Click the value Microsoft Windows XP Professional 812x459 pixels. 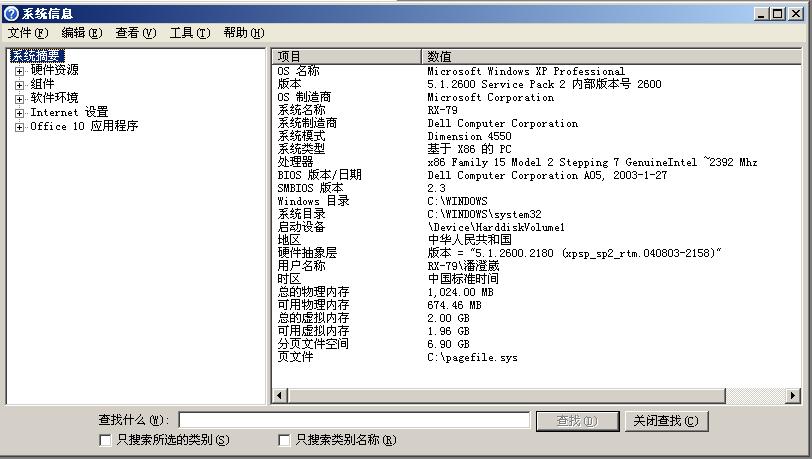click(x=526, y=71)
